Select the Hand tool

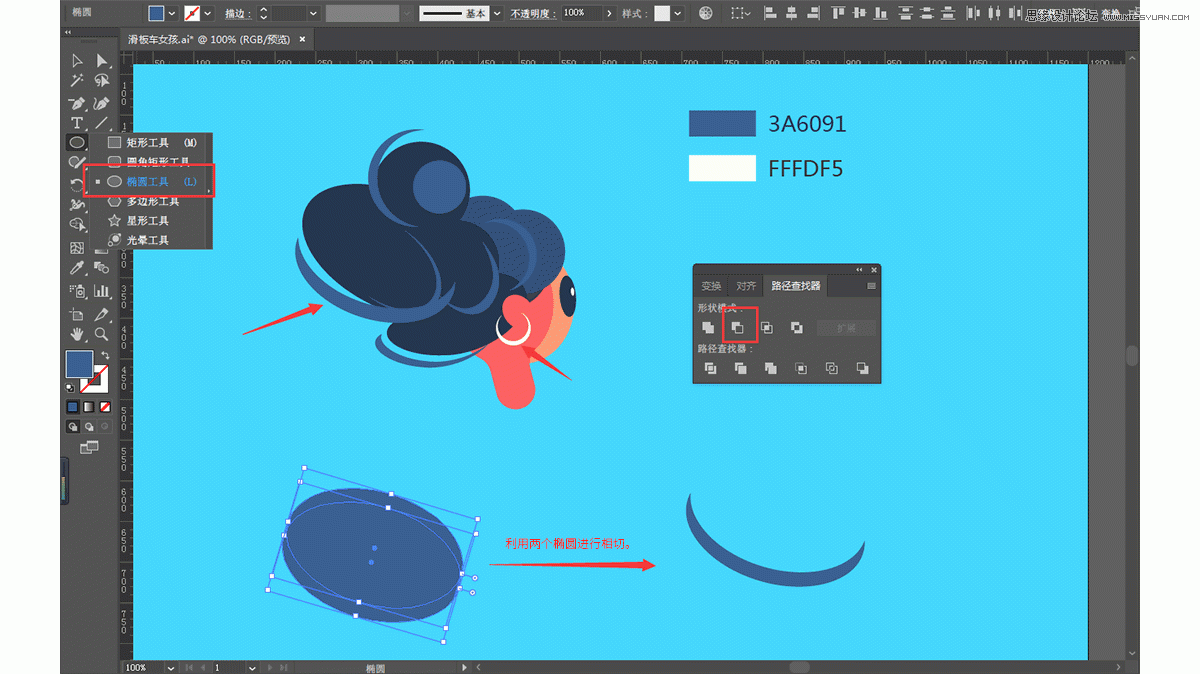(77, 334)
